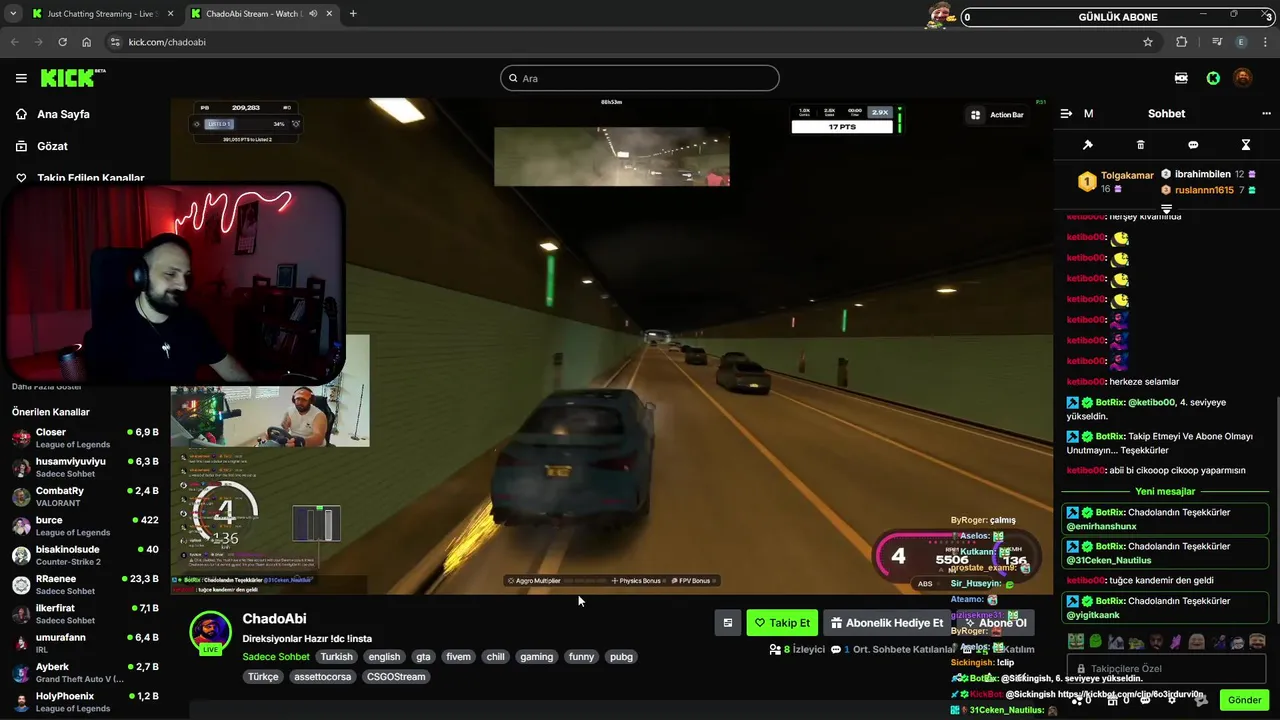The height and width of the screenshot is (720, 1280).
Task: Click the panel icon button beside Takip Et
Action: tap(728, 623)
